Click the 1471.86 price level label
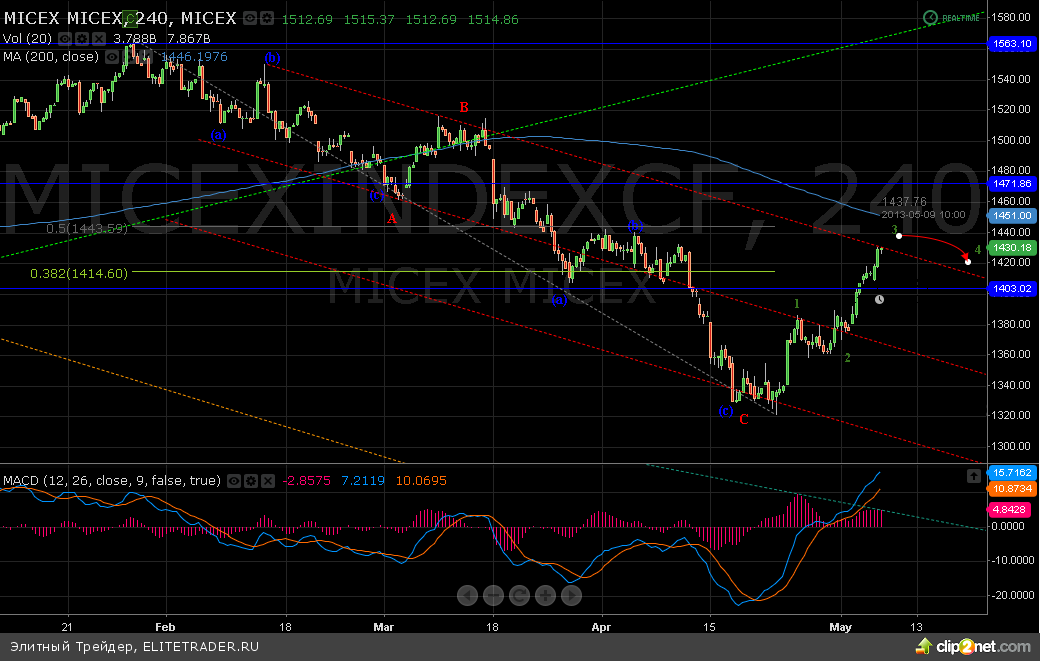The height and width of the screenshot is (661, 1040). [x=1012, y=184]
